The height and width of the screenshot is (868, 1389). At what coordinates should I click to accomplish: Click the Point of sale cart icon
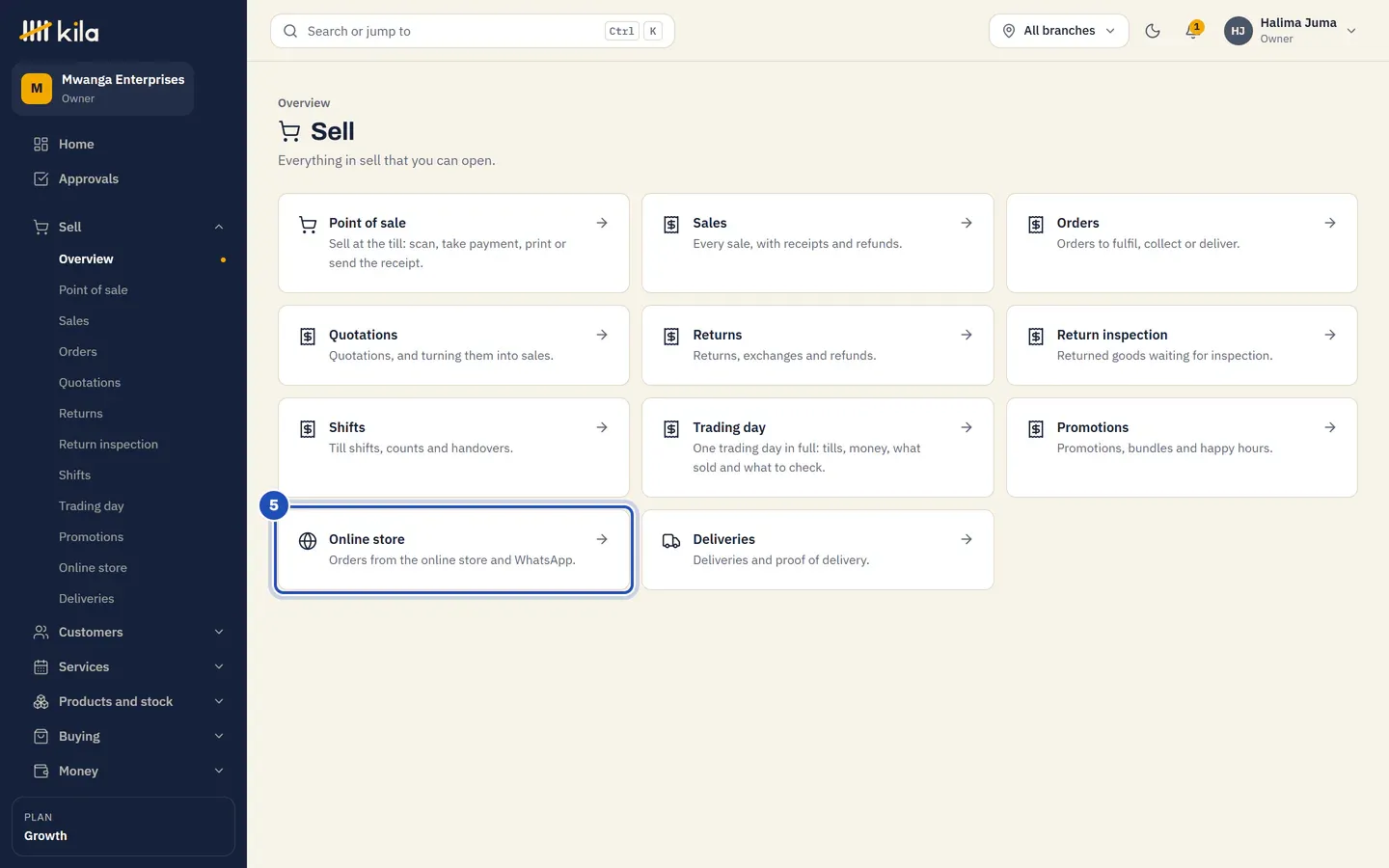pos(308,225)
